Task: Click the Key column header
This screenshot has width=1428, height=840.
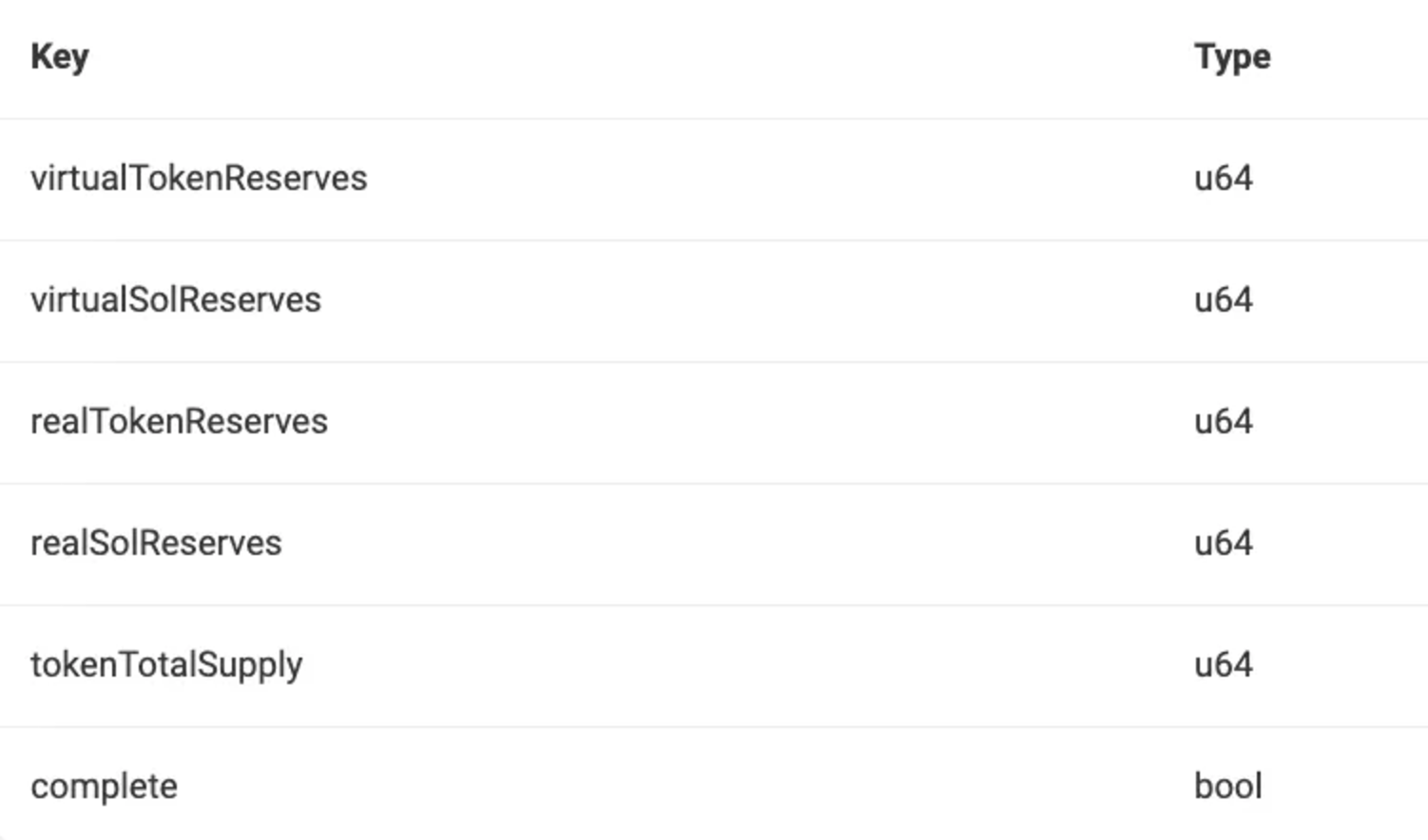Action: pos(60,57)
